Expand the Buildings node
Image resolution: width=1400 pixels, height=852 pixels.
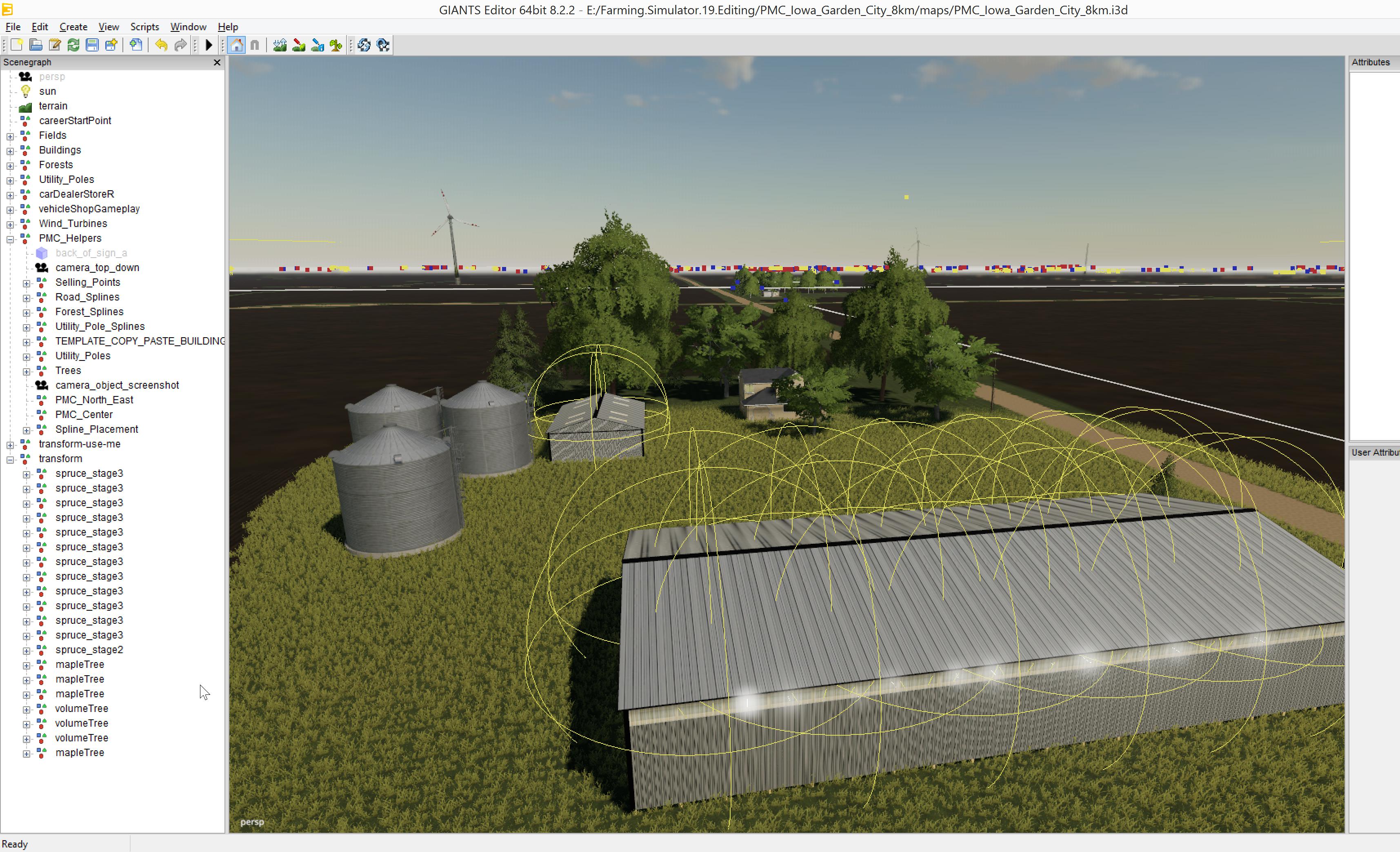point(10,151)
